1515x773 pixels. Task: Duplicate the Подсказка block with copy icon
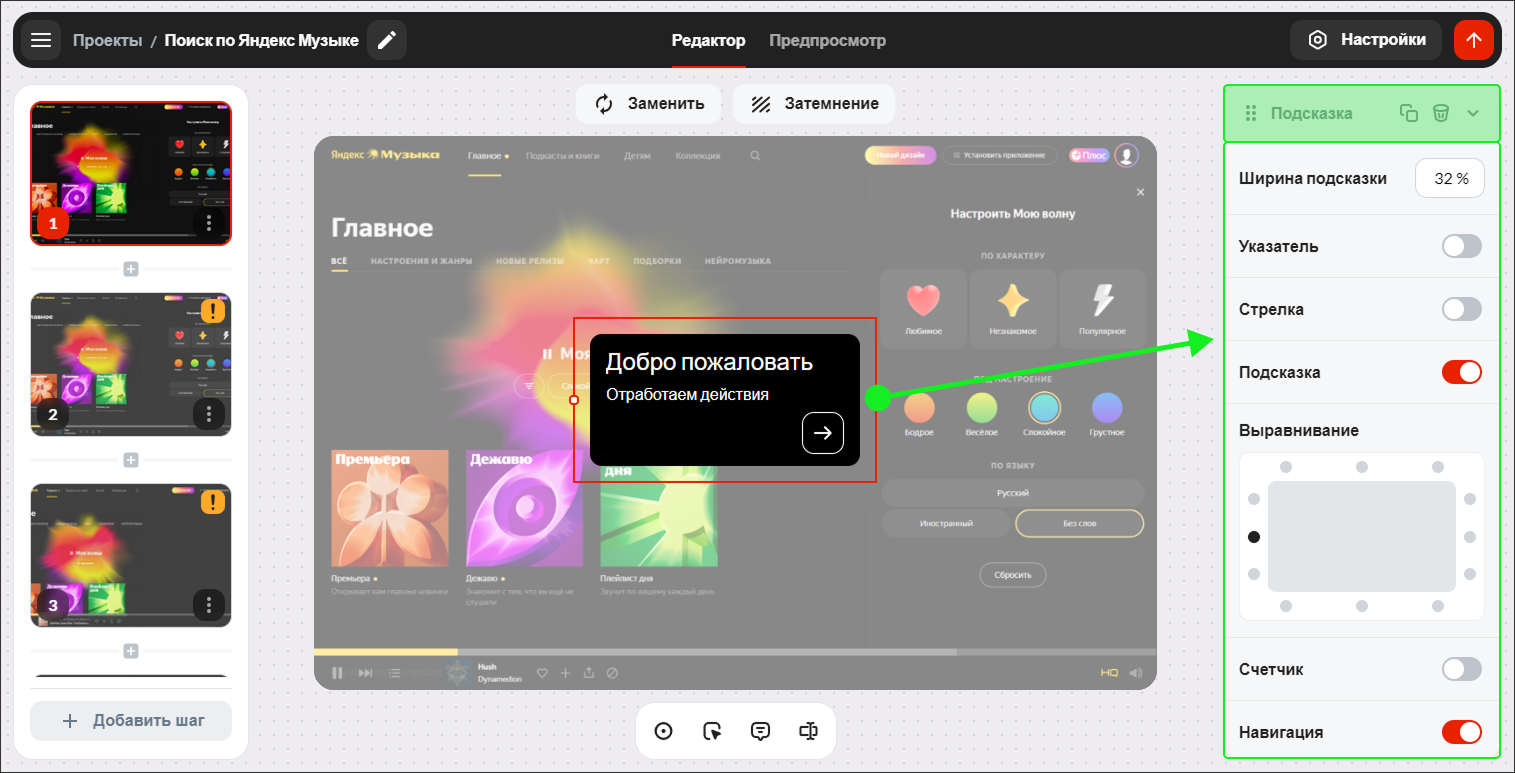coord(1408,113)
